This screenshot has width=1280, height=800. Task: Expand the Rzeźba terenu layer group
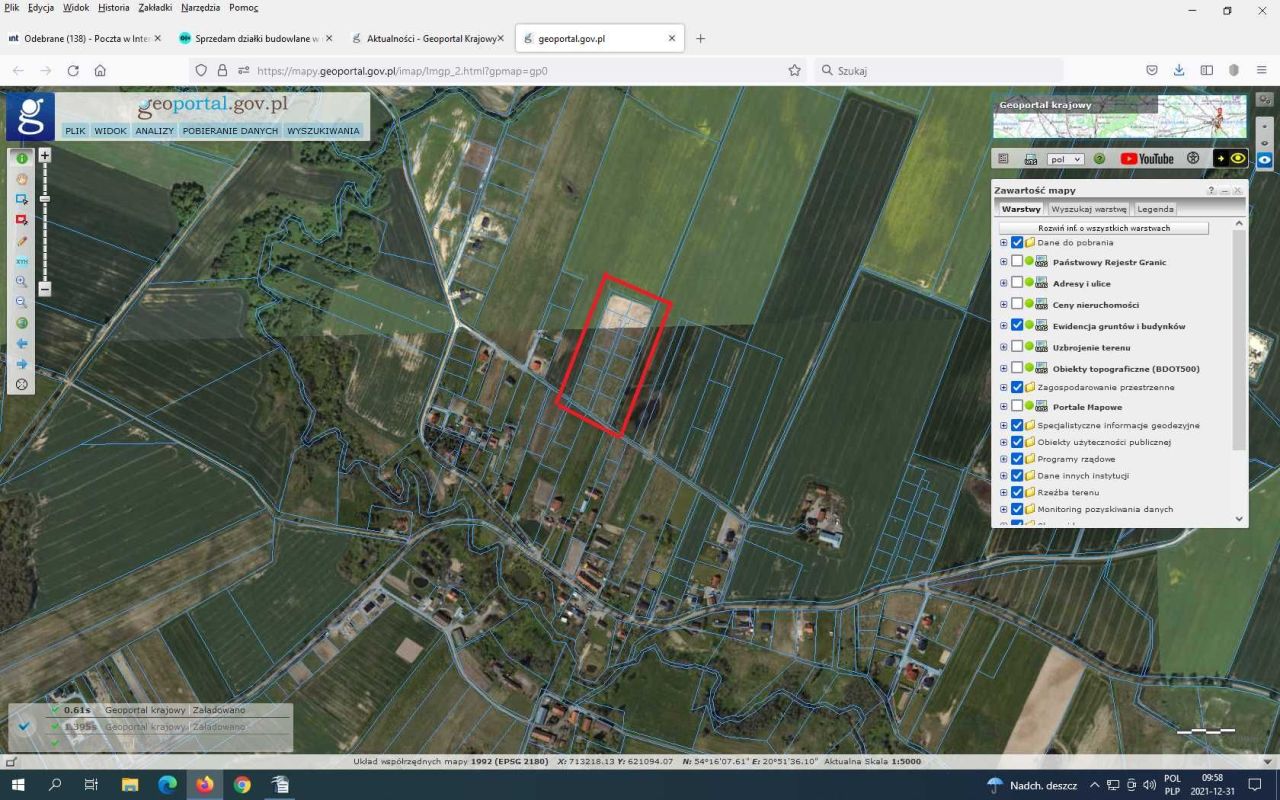click(1003, 492)
